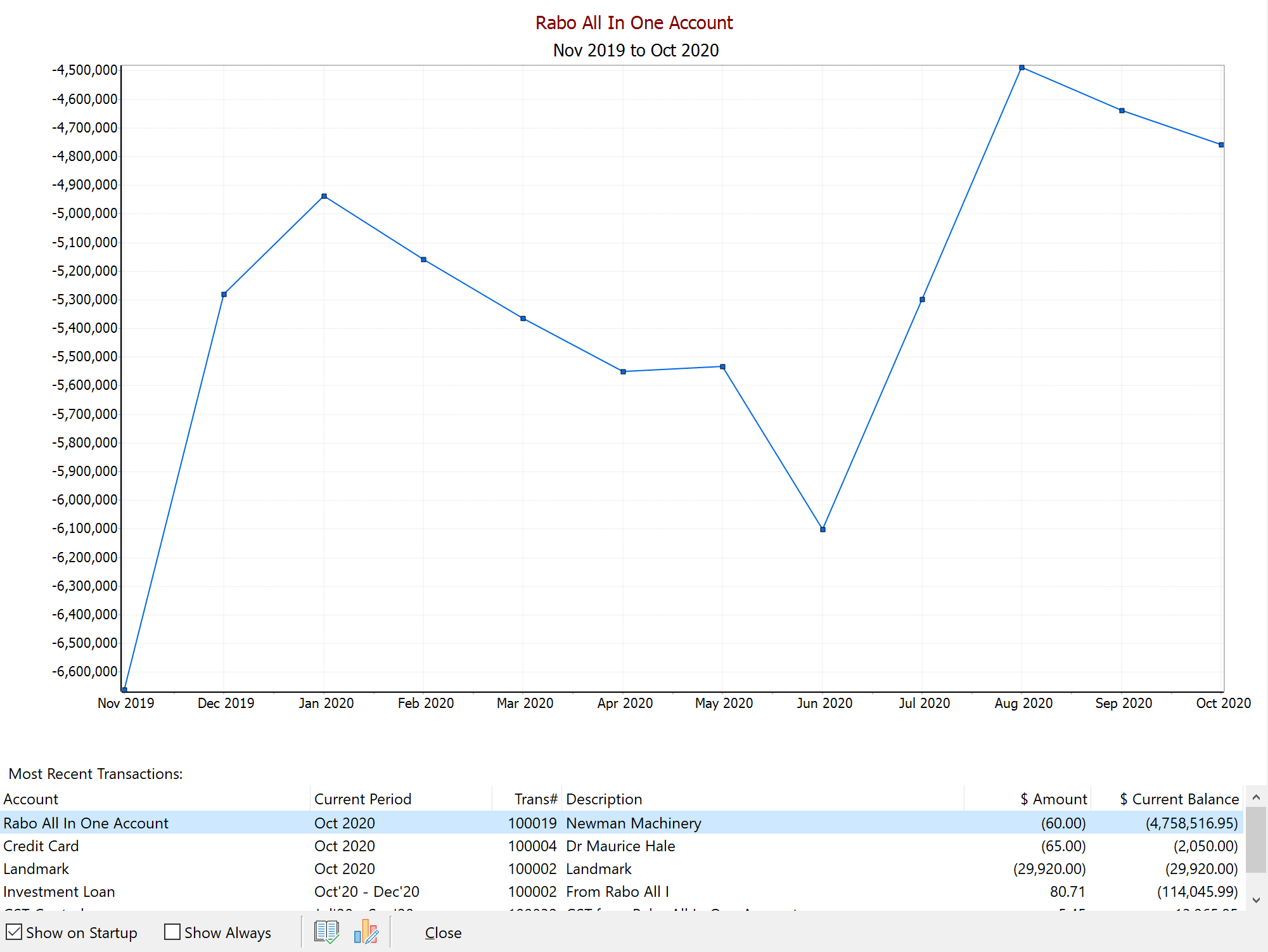Click the Apr 2020 data point on chart
The image size is (1268, 952).
pos(623,371)
